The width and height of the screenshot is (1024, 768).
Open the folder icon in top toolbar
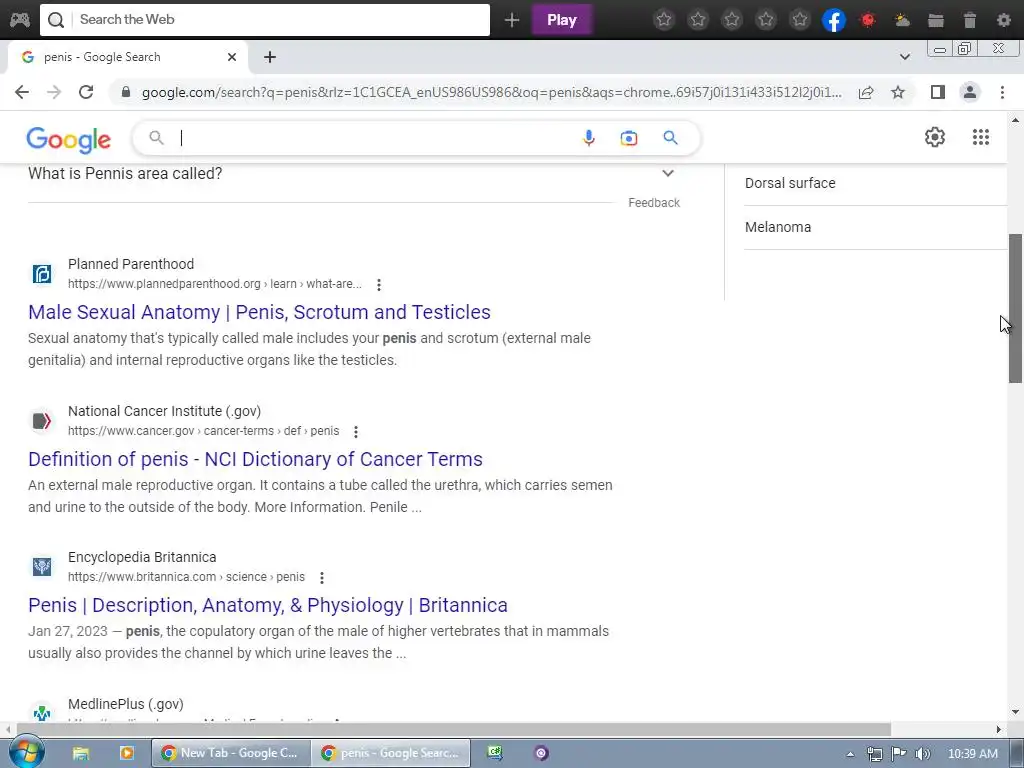(x=936, y=20)
